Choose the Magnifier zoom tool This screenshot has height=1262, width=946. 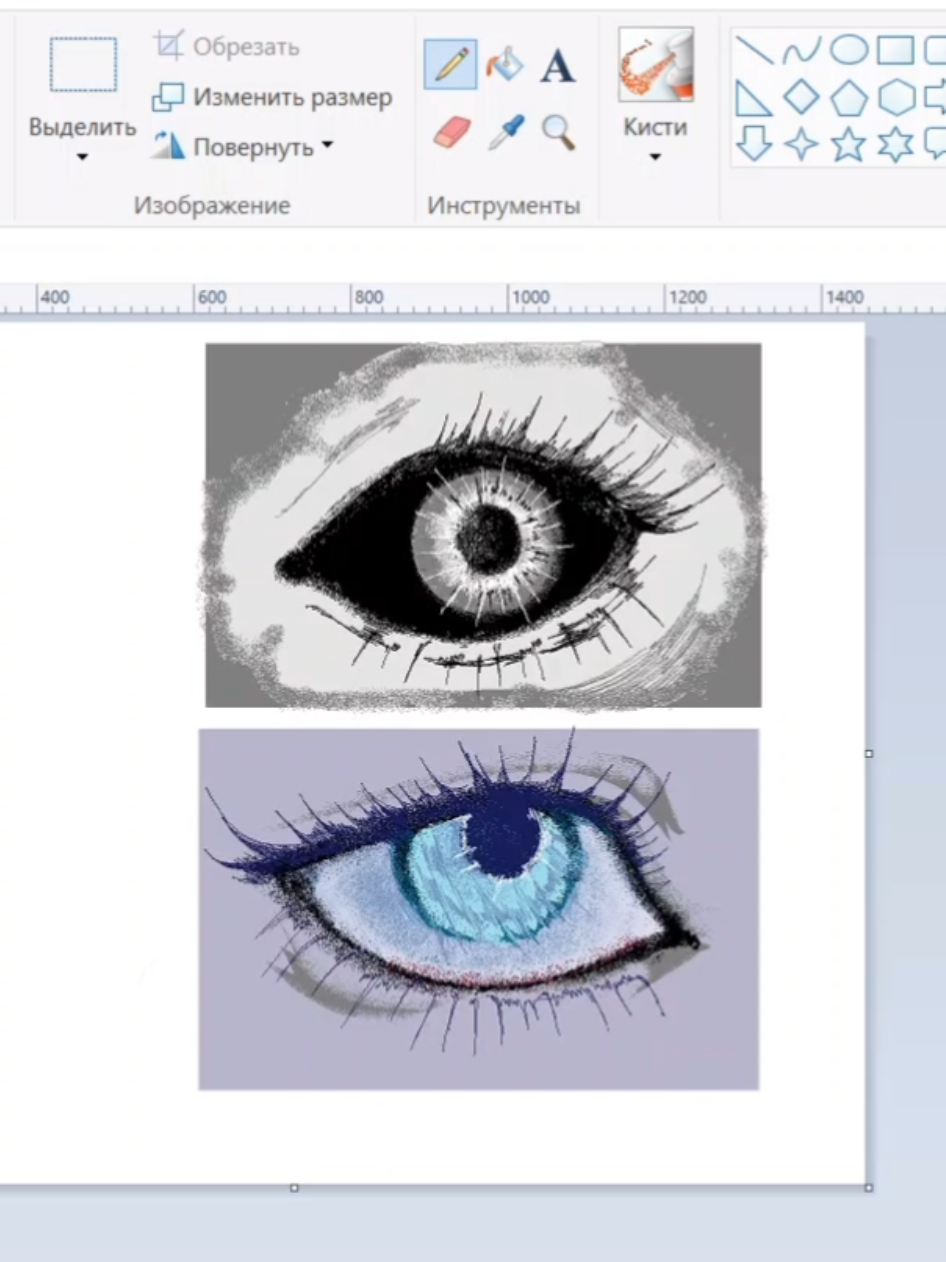[x=558, y=131]
